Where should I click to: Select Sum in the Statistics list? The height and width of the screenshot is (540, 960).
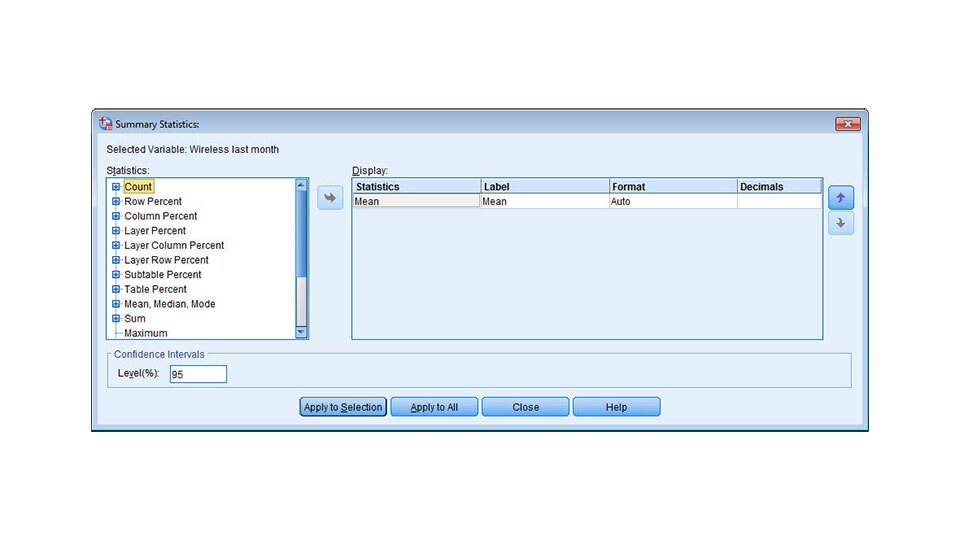[135, 319]
